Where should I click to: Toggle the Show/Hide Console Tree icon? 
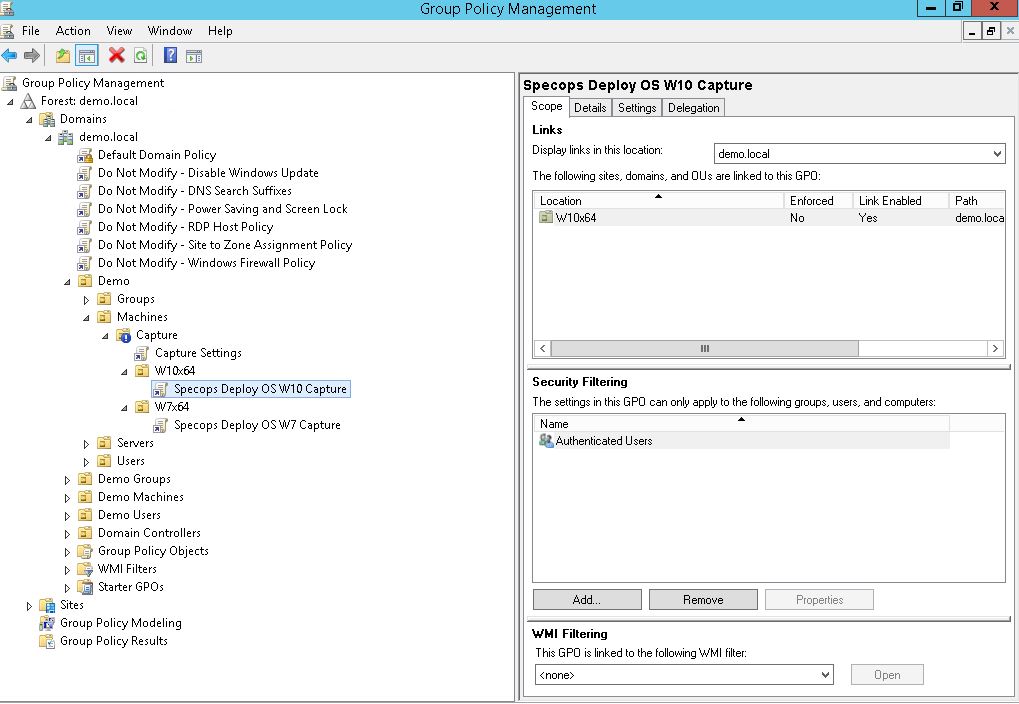86,56
